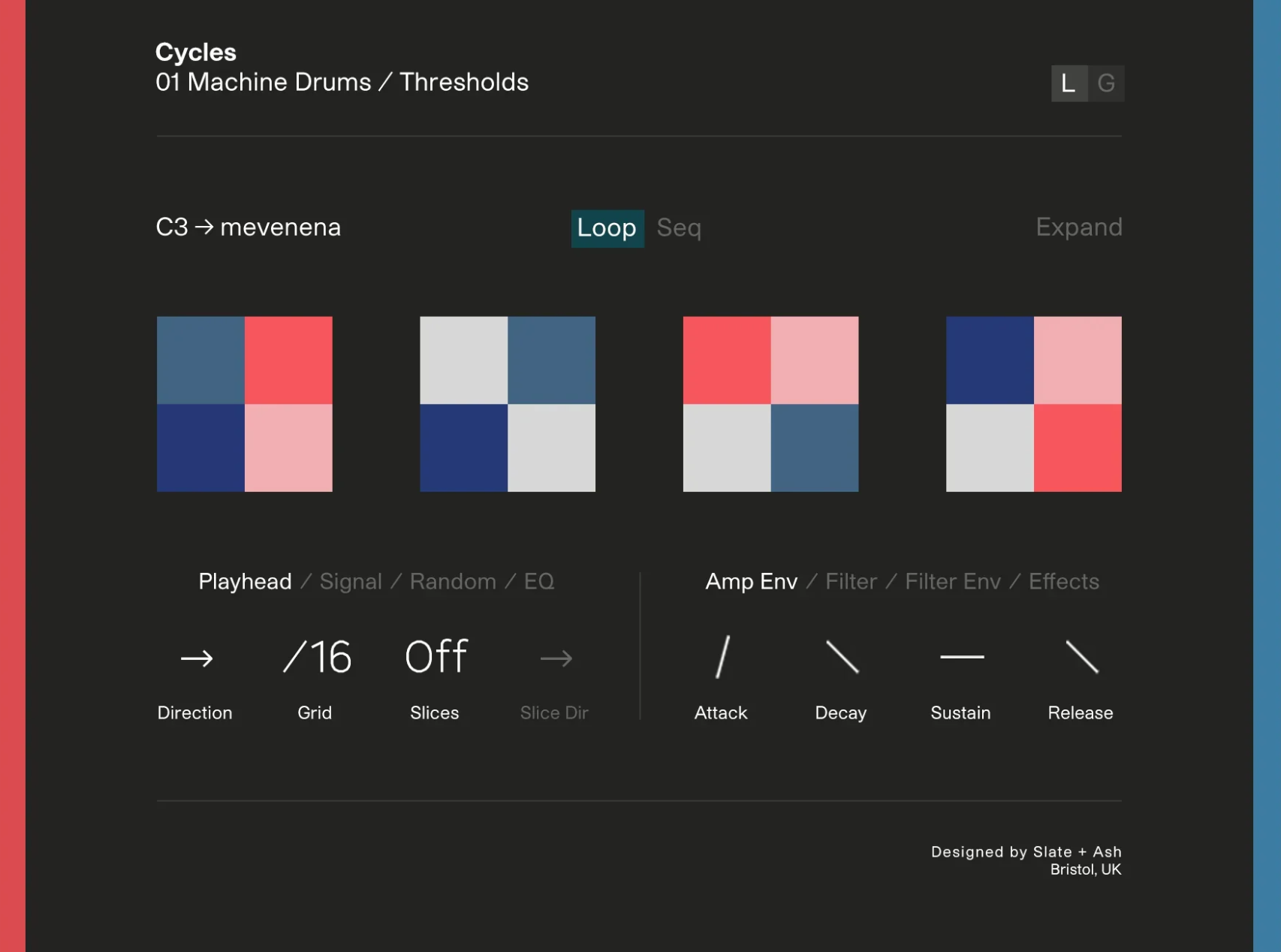
Task: Click the /16 Grid value
Action: [x=317, y=657]
